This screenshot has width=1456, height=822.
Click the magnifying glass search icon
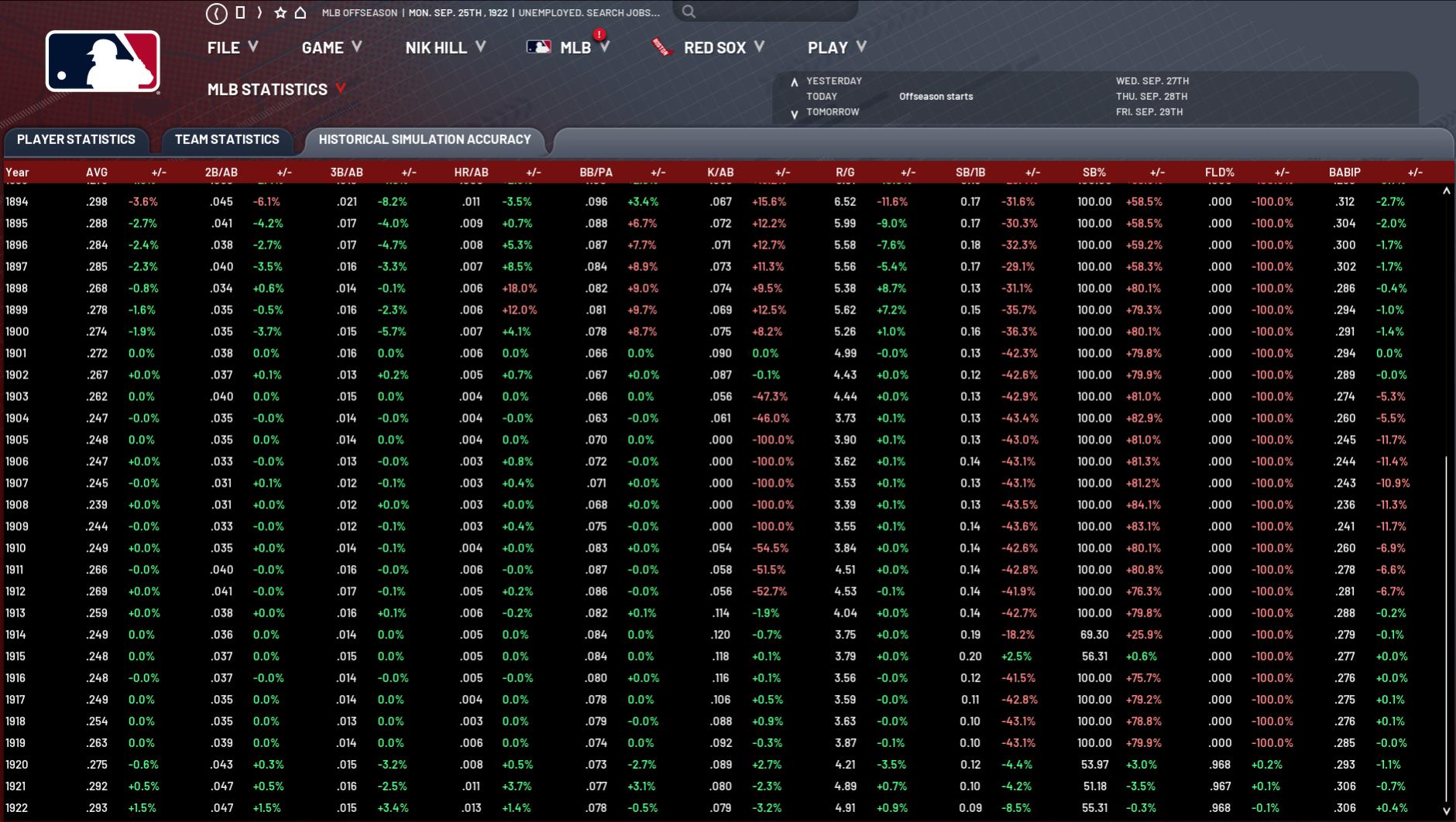pyautogui.click(x=689, y=12)
